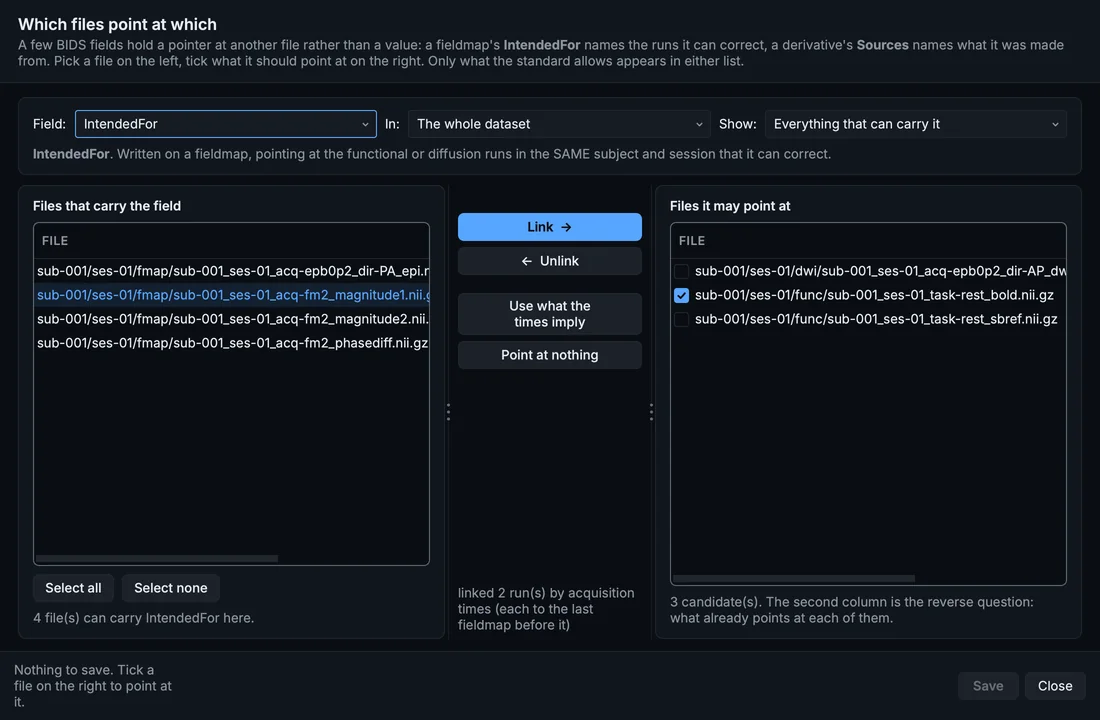Tick the checkbox for dir-AP dwi file
1100x720 pixels.
point(681,271)
